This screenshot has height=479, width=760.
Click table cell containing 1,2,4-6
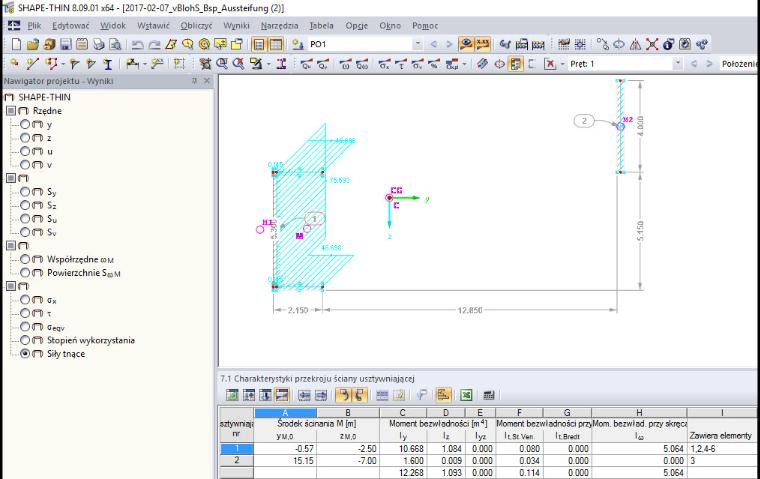click(721, 448)
